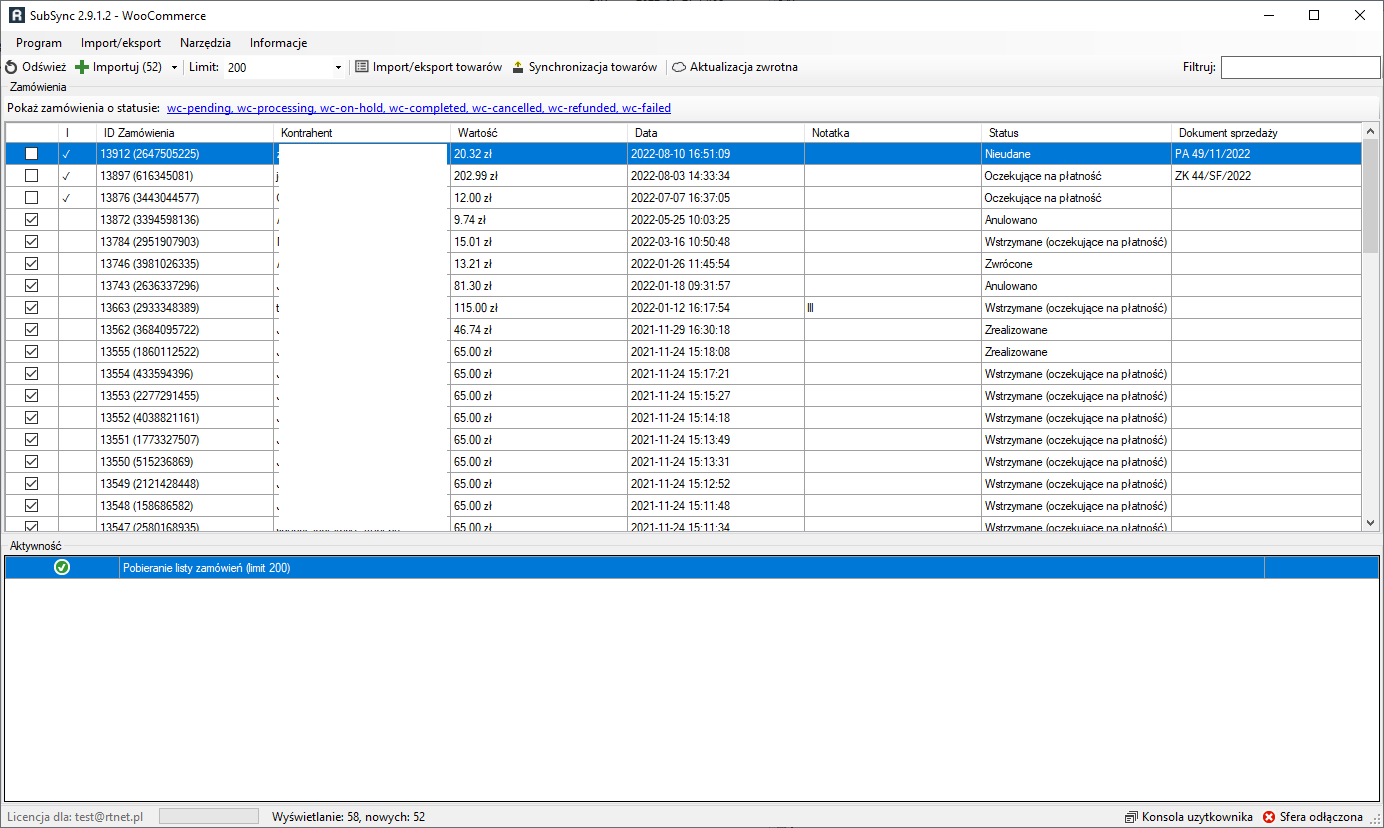The image size is (1384, 828).
Task: Click the imported checkmark for order 13897
Action: pos(67,176)
